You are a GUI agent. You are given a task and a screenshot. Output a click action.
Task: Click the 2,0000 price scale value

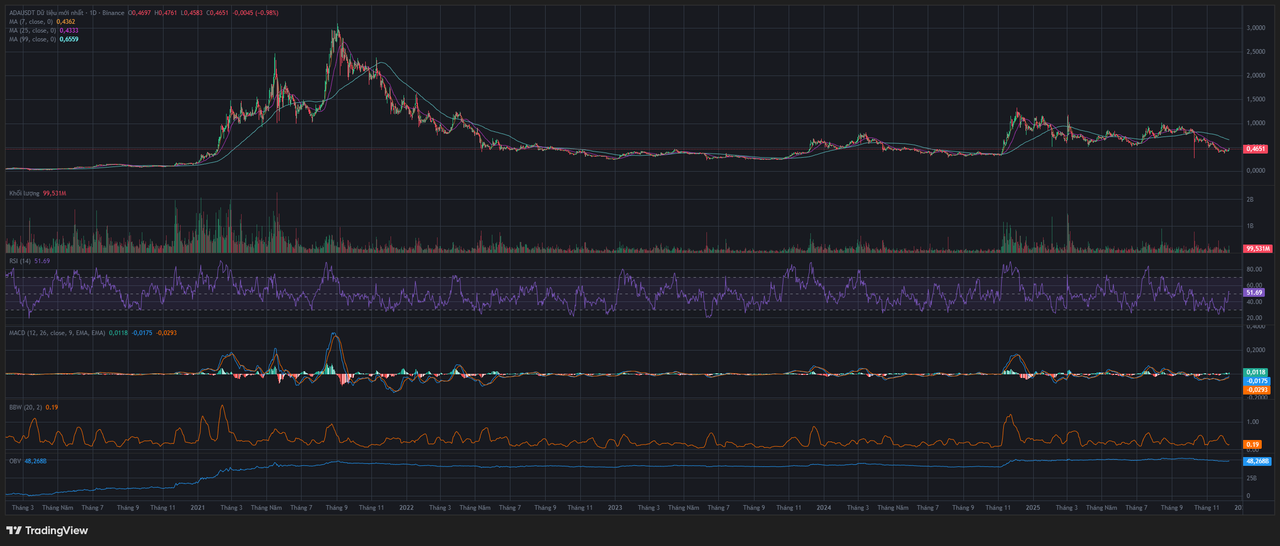(1256, 75)
